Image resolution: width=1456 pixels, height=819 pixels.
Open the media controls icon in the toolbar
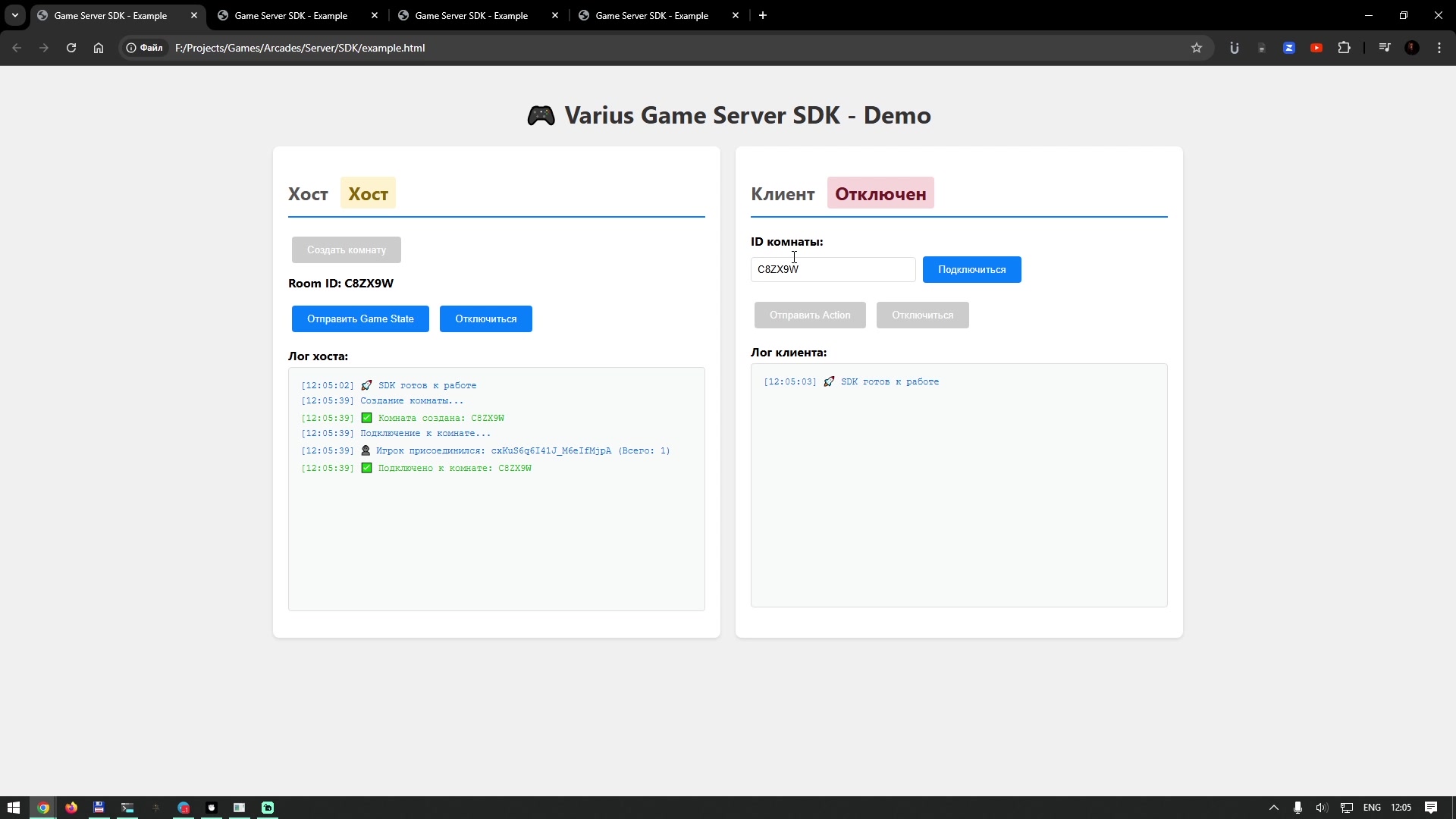[x=1385, y=48]
